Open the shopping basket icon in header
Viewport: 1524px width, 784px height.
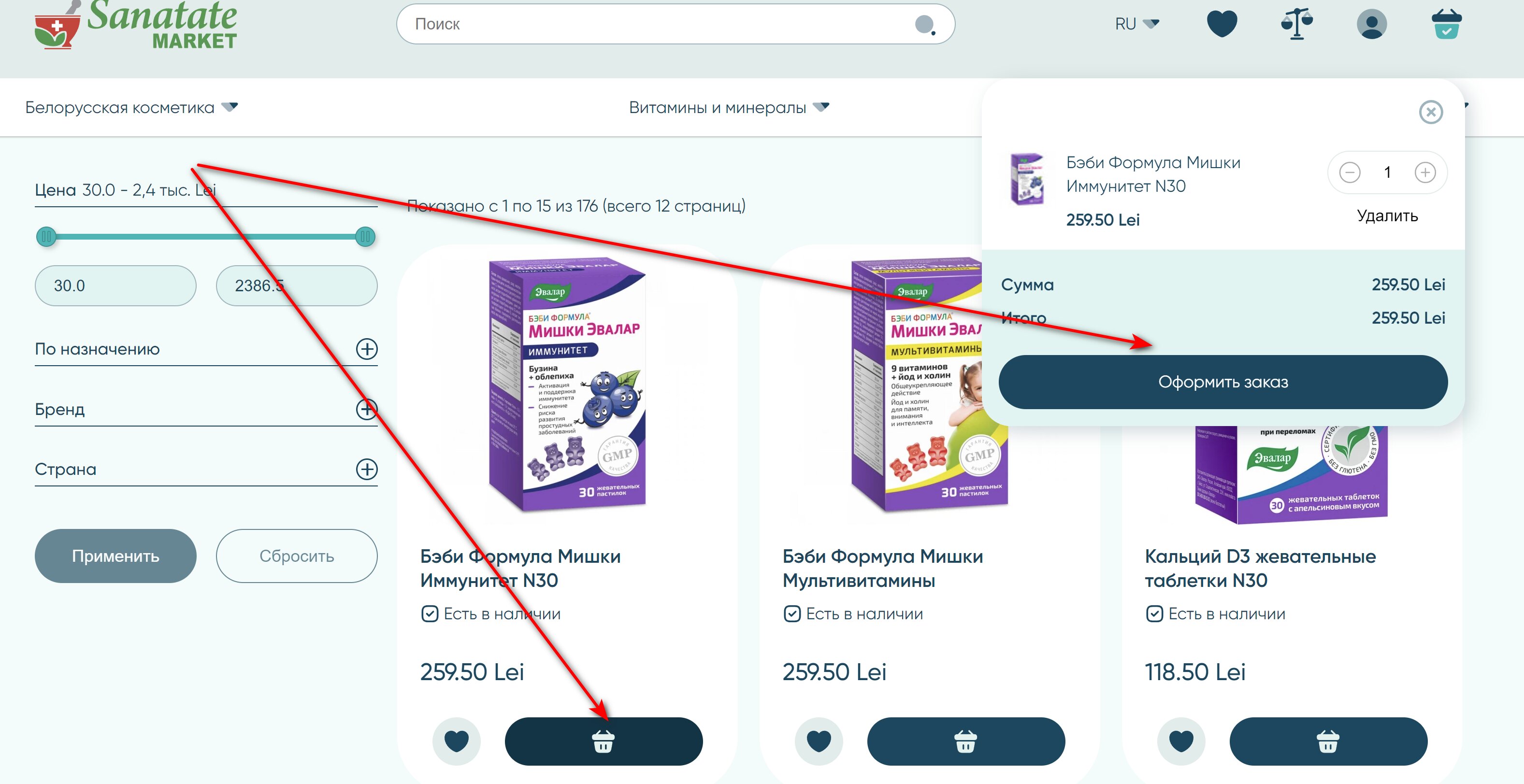[1447, 24]
